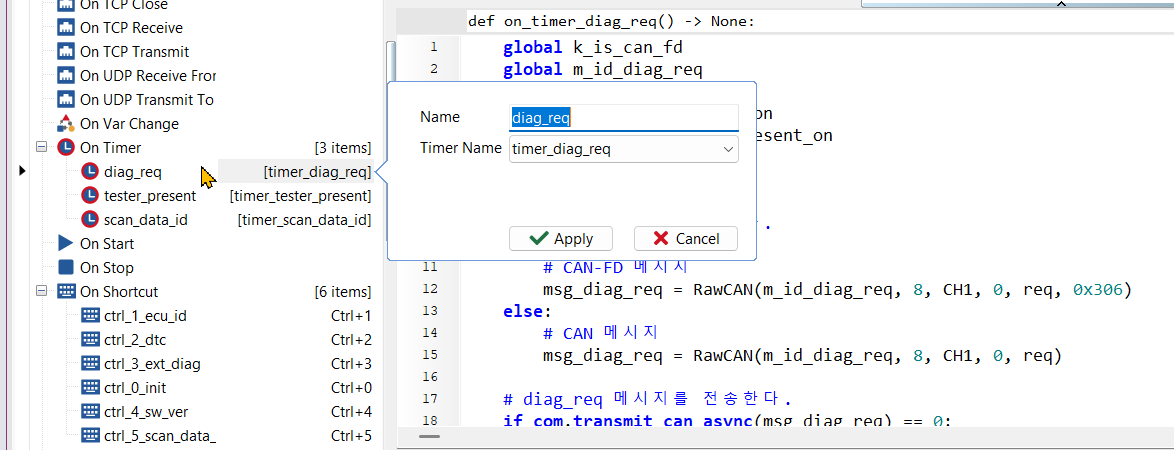The image size is (1174, 450).
Task: Click the On Var Change icon
Action: coord(67,124)
